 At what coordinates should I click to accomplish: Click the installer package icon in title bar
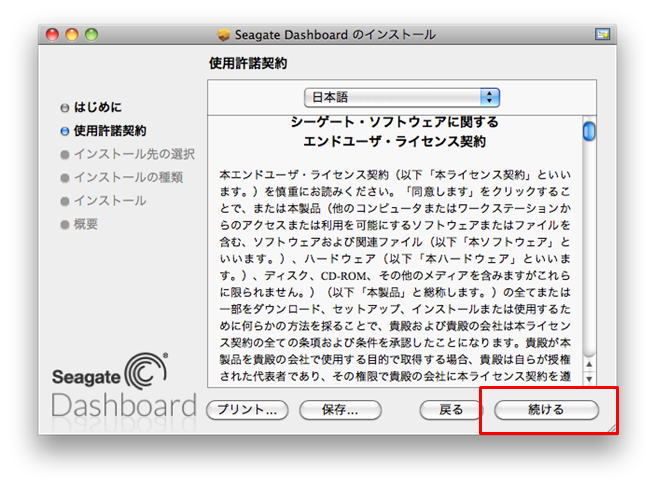point(224,35)
